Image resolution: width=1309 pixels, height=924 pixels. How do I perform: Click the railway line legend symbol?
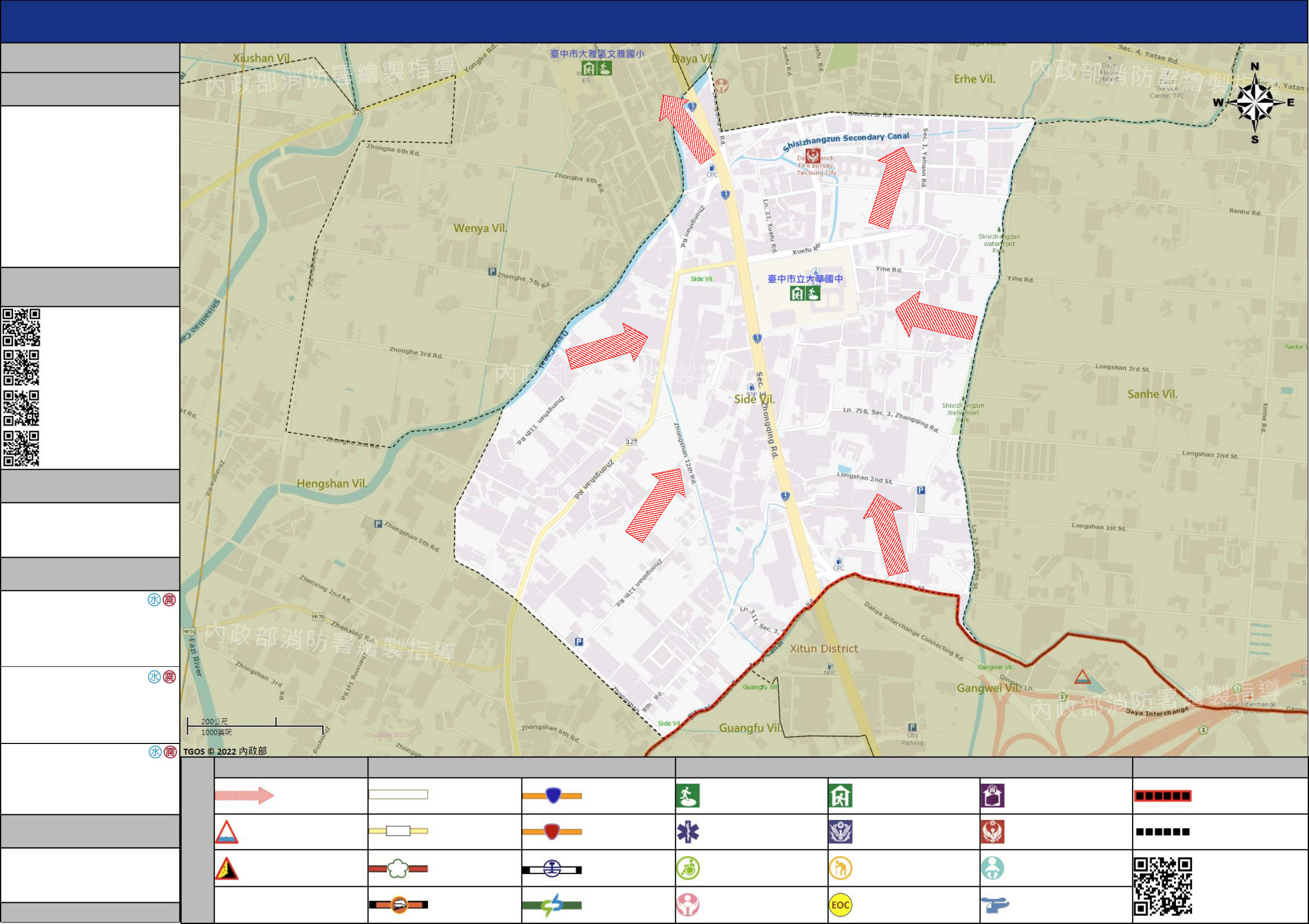tap(552, 869)
